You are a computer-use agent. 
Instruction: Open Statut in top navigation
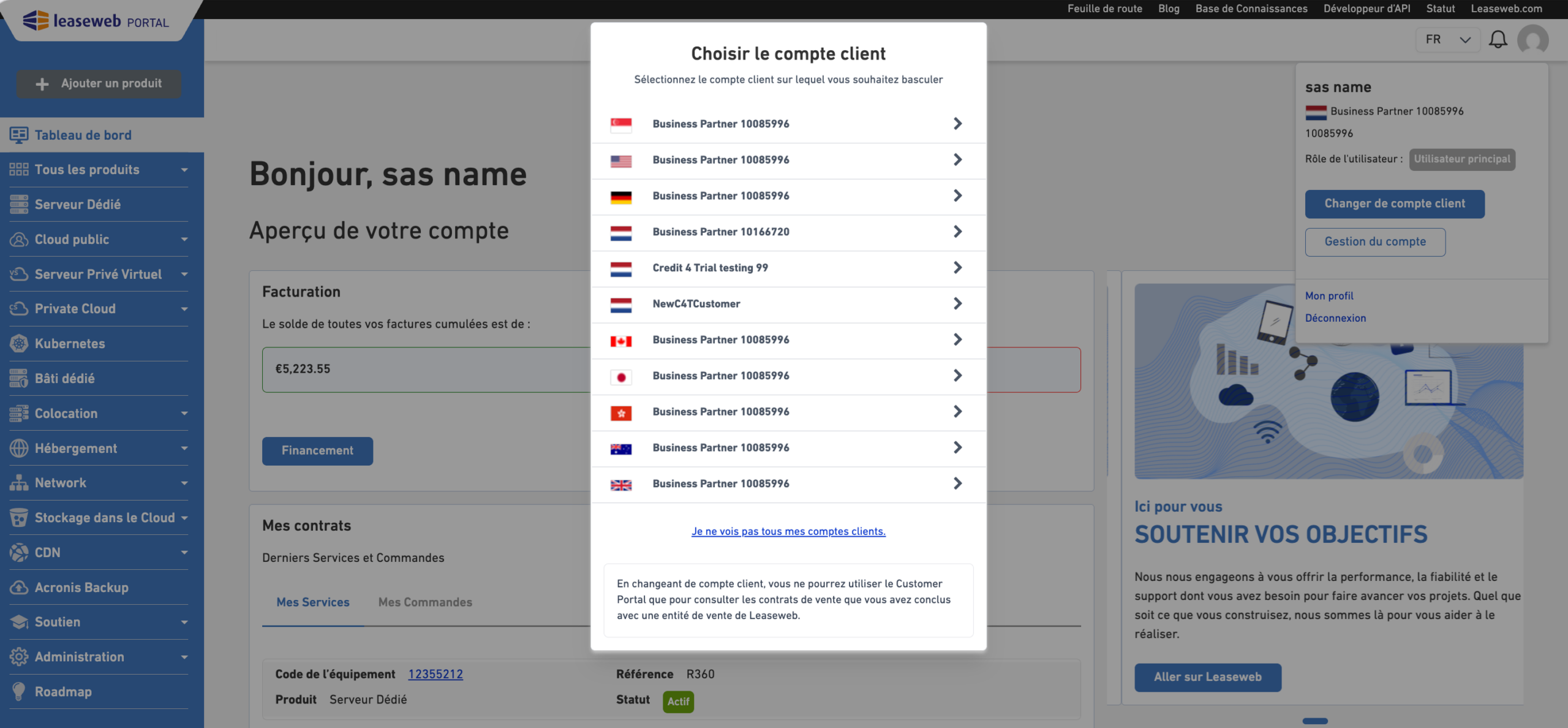click(1440, 9)
